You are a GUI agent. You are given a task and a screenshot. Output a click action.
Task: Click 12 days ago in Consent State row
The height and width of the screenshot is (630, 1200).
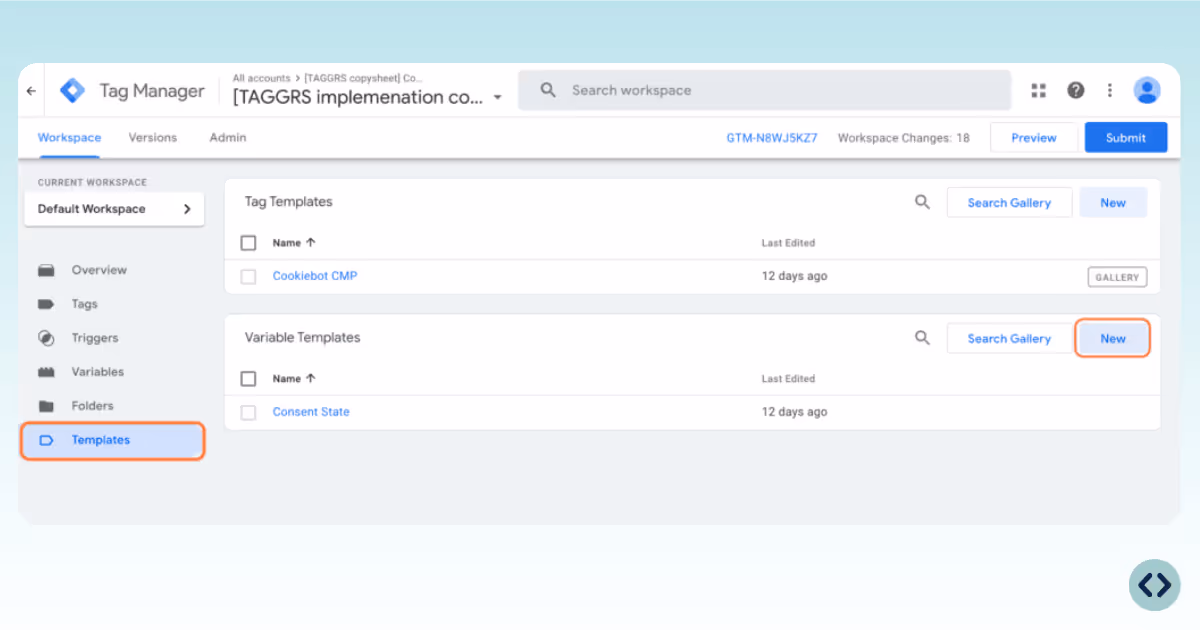[x=795, y=412]
